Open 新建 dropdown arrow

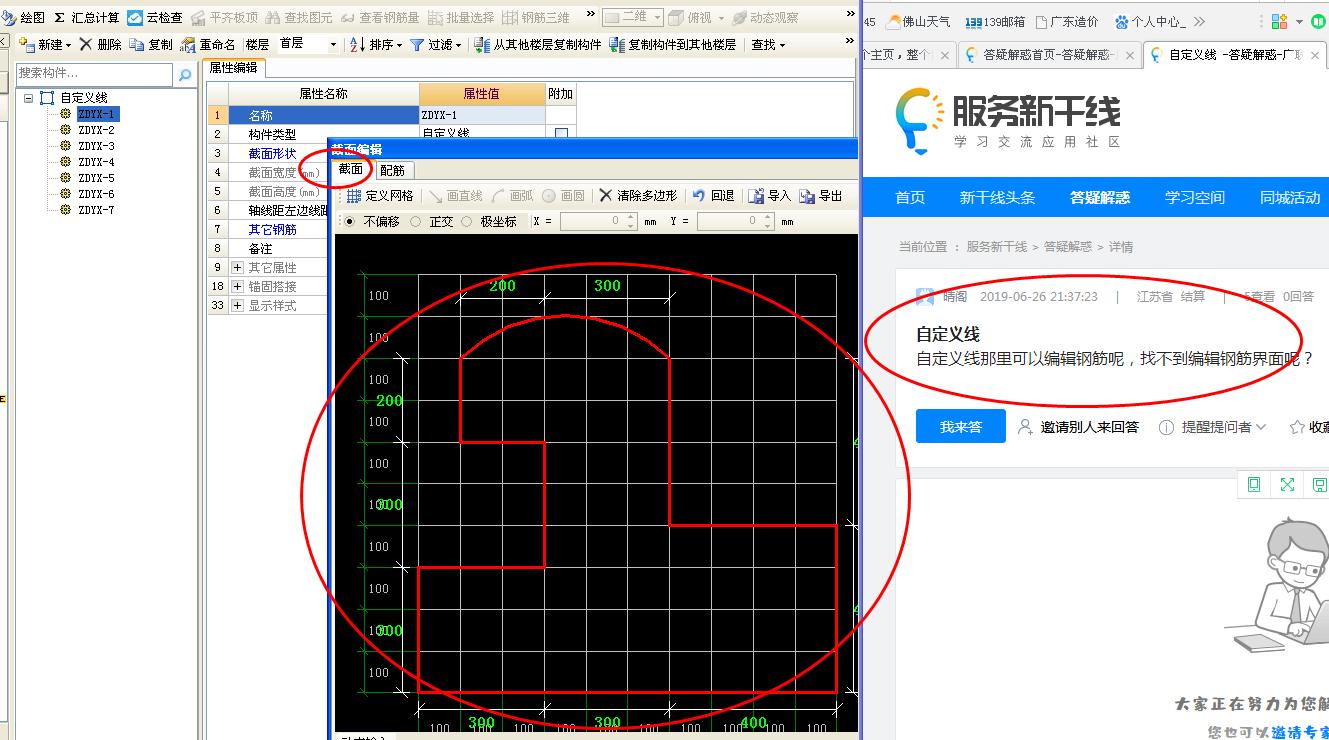click(x=68, y=45)
